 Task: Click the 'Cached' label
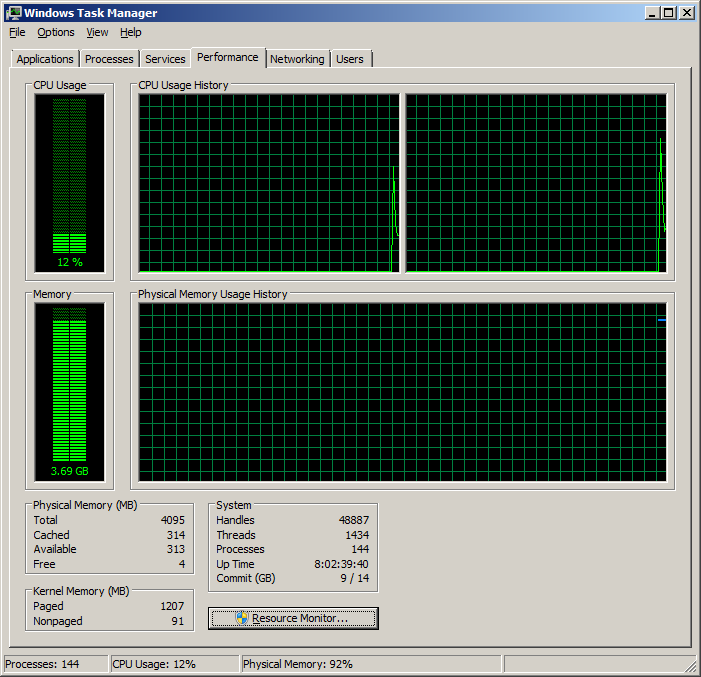click(51, 535)
